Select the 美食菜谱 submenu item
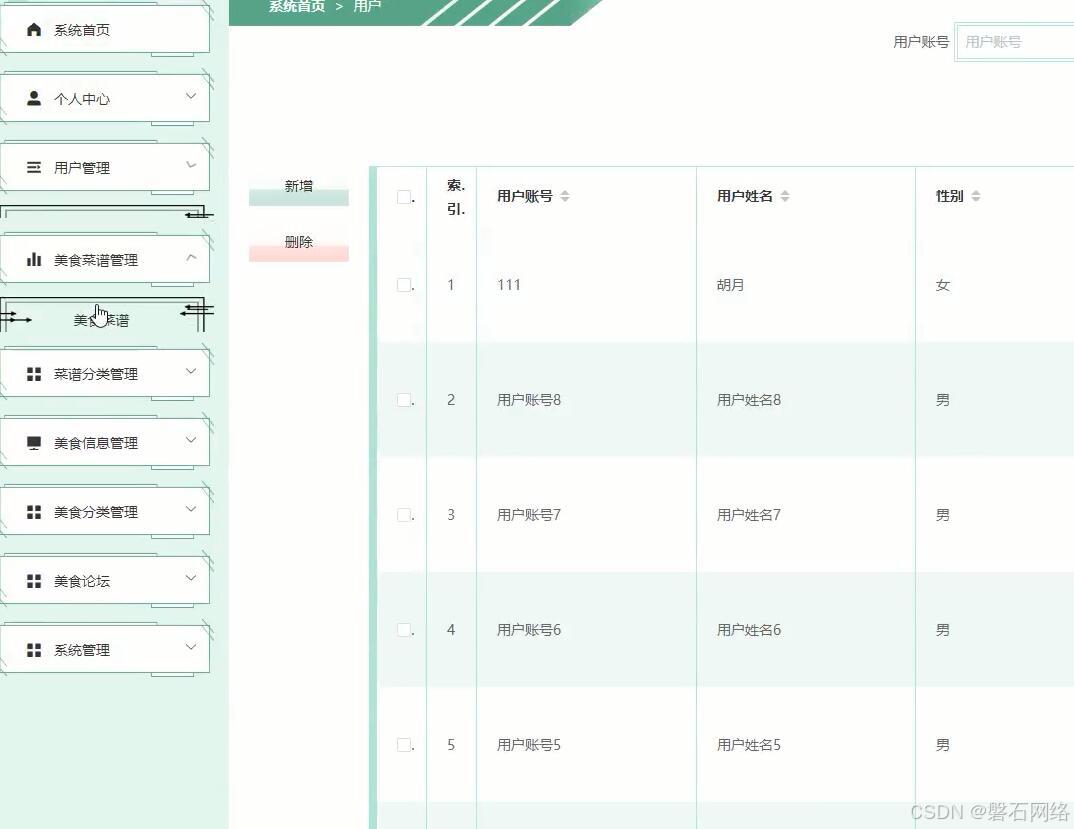1074x829 pixels. 100,319
